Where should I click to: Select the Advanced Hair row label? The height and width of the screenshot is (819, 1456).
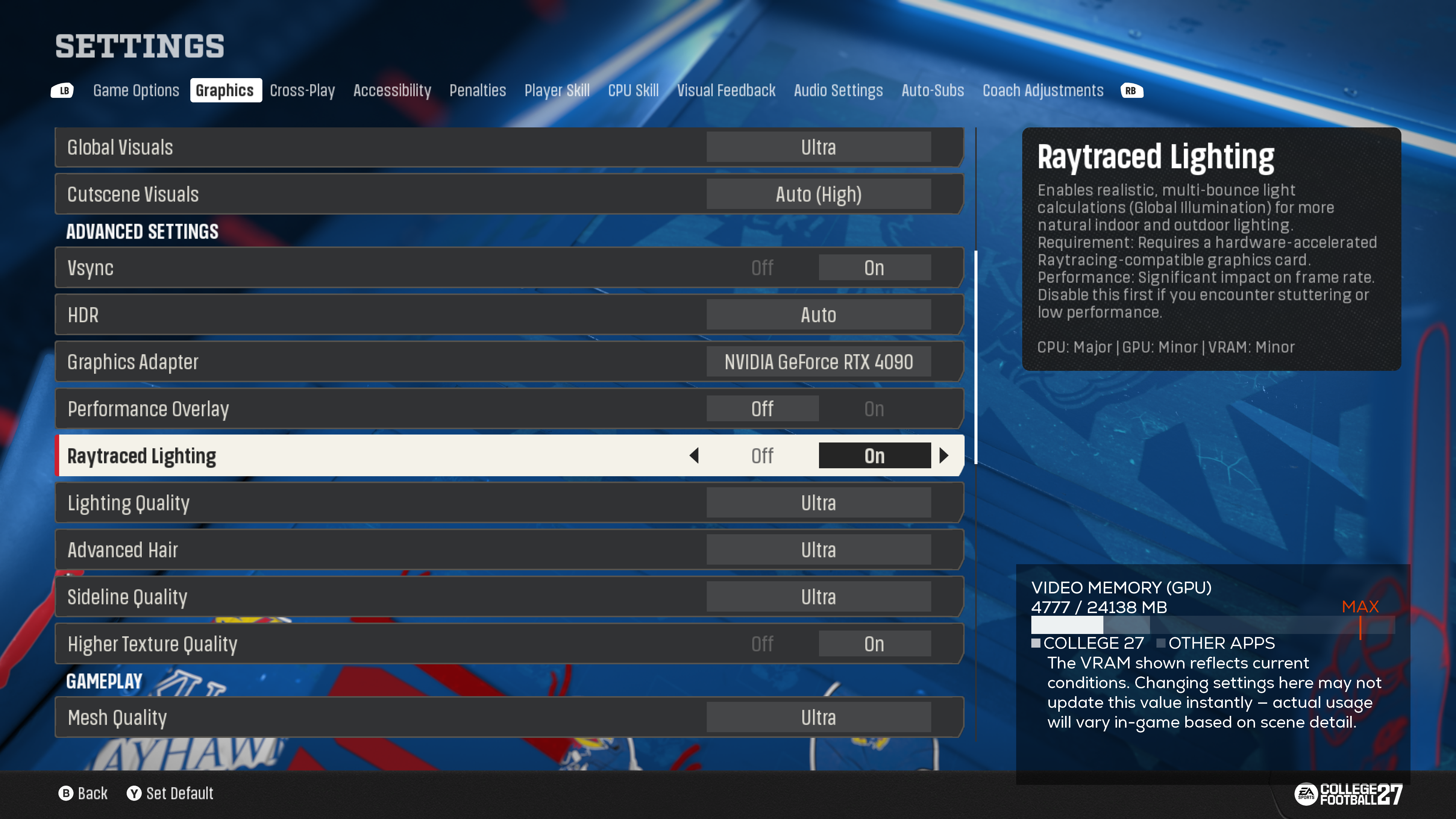pyautogui.click(x=122, y=549)
